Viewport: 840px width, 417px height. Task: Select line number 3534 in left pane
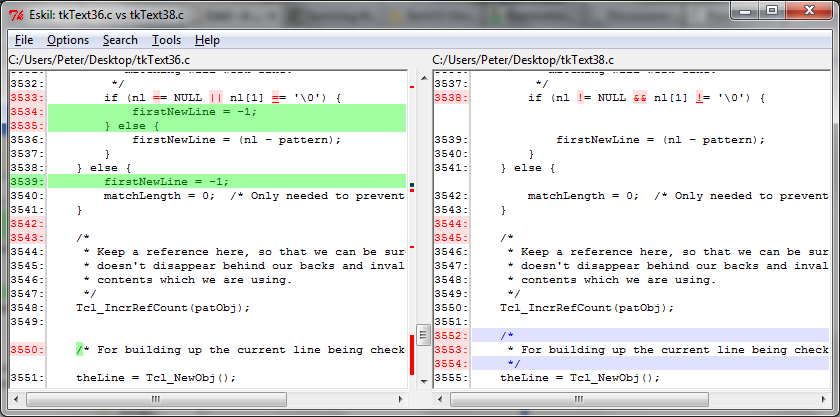(x=27, y=112)
